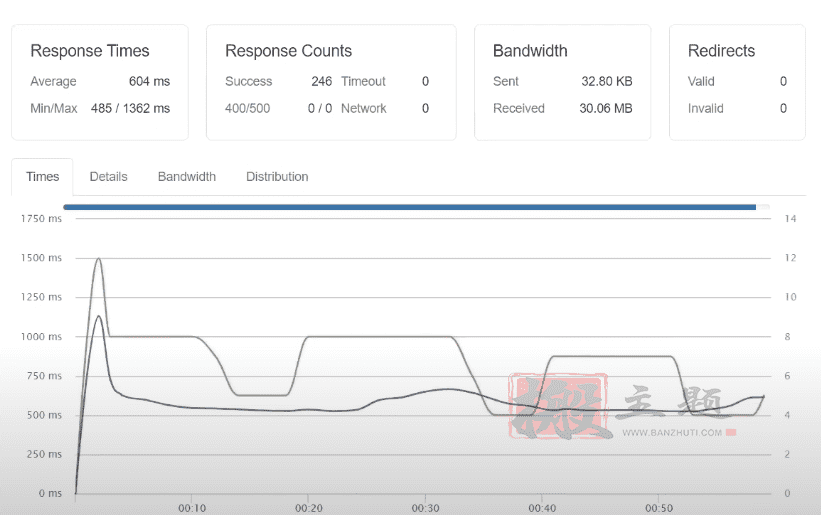Click the 250 ms axis label

tap(44, 454)
